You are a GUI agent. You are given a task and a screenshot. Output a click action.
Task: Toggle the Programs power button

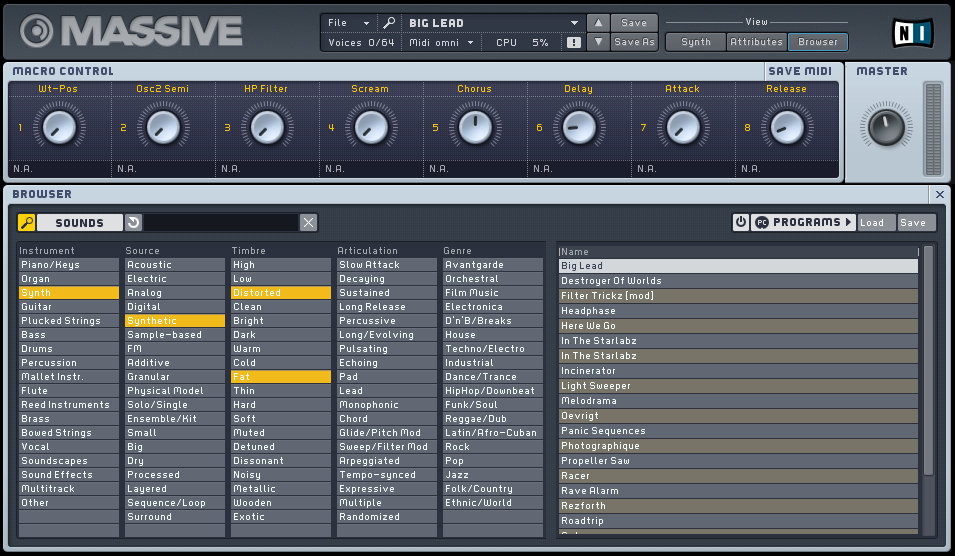point(741,222)
